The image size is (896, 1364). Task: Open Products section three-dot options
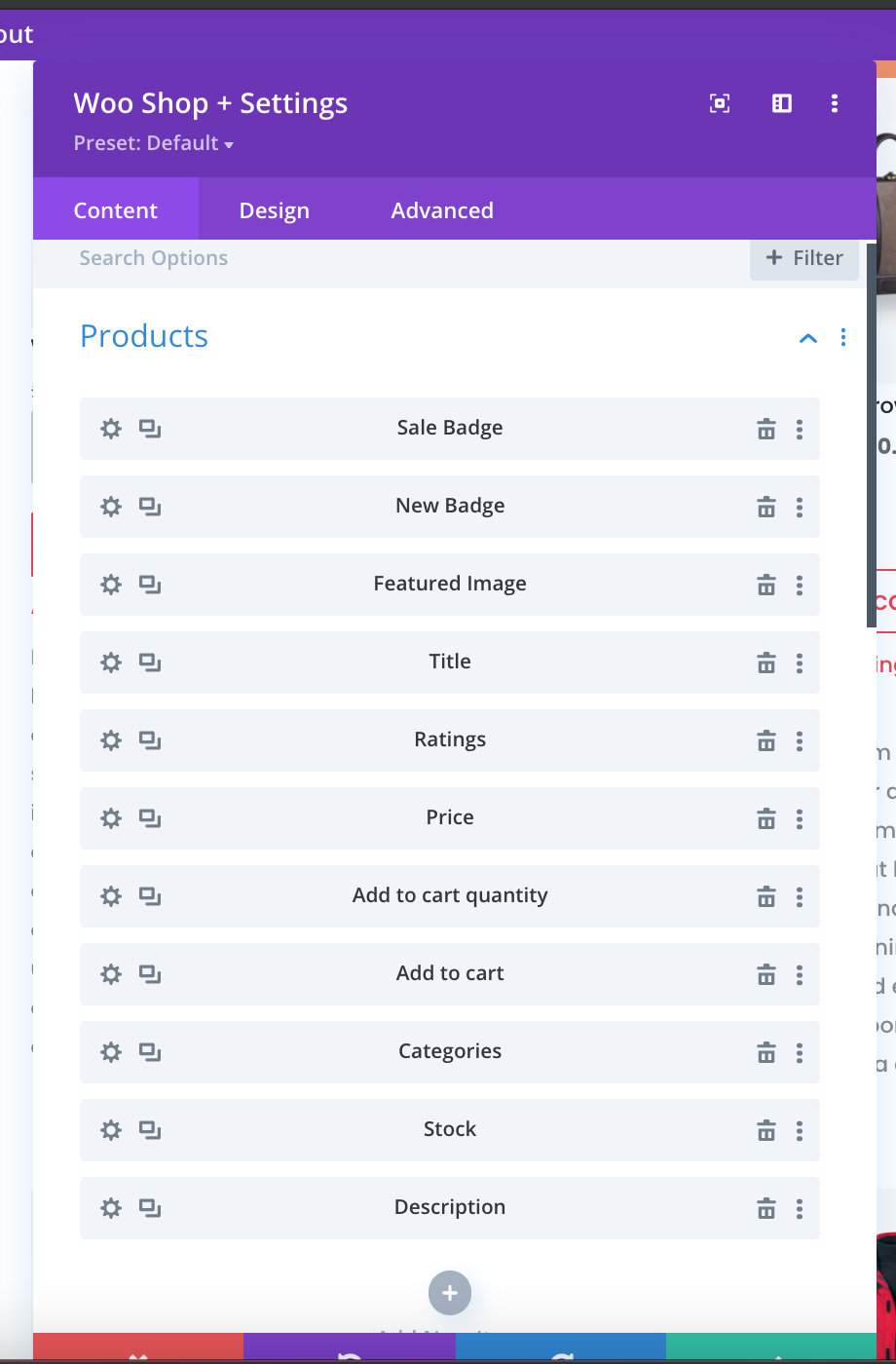coord(843,337)
